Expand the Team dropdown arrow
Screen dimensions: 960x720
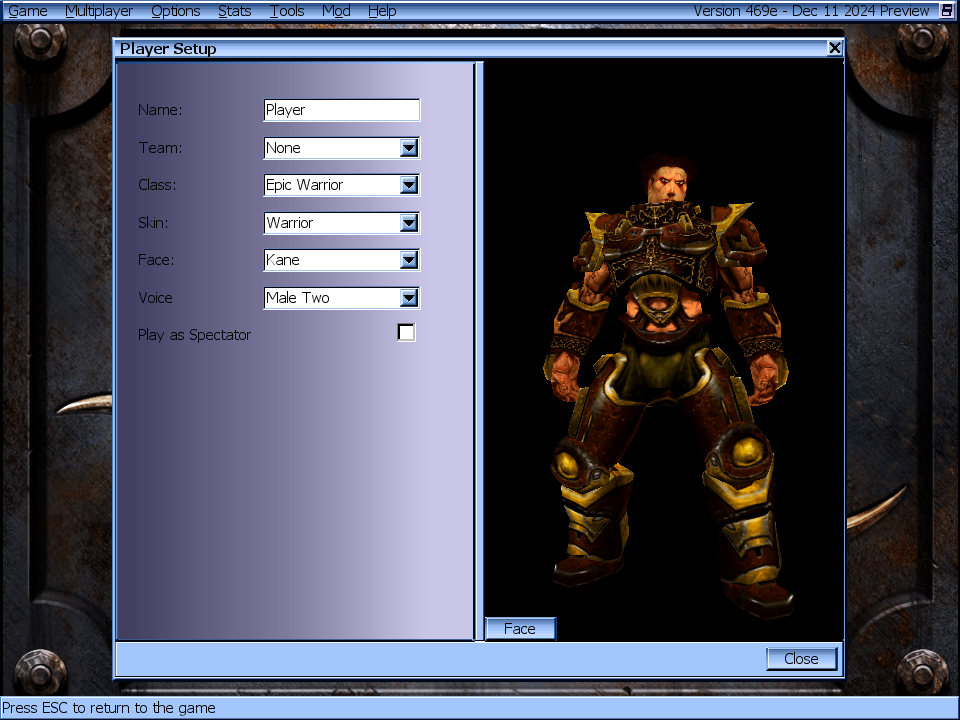tap(409, 148)
